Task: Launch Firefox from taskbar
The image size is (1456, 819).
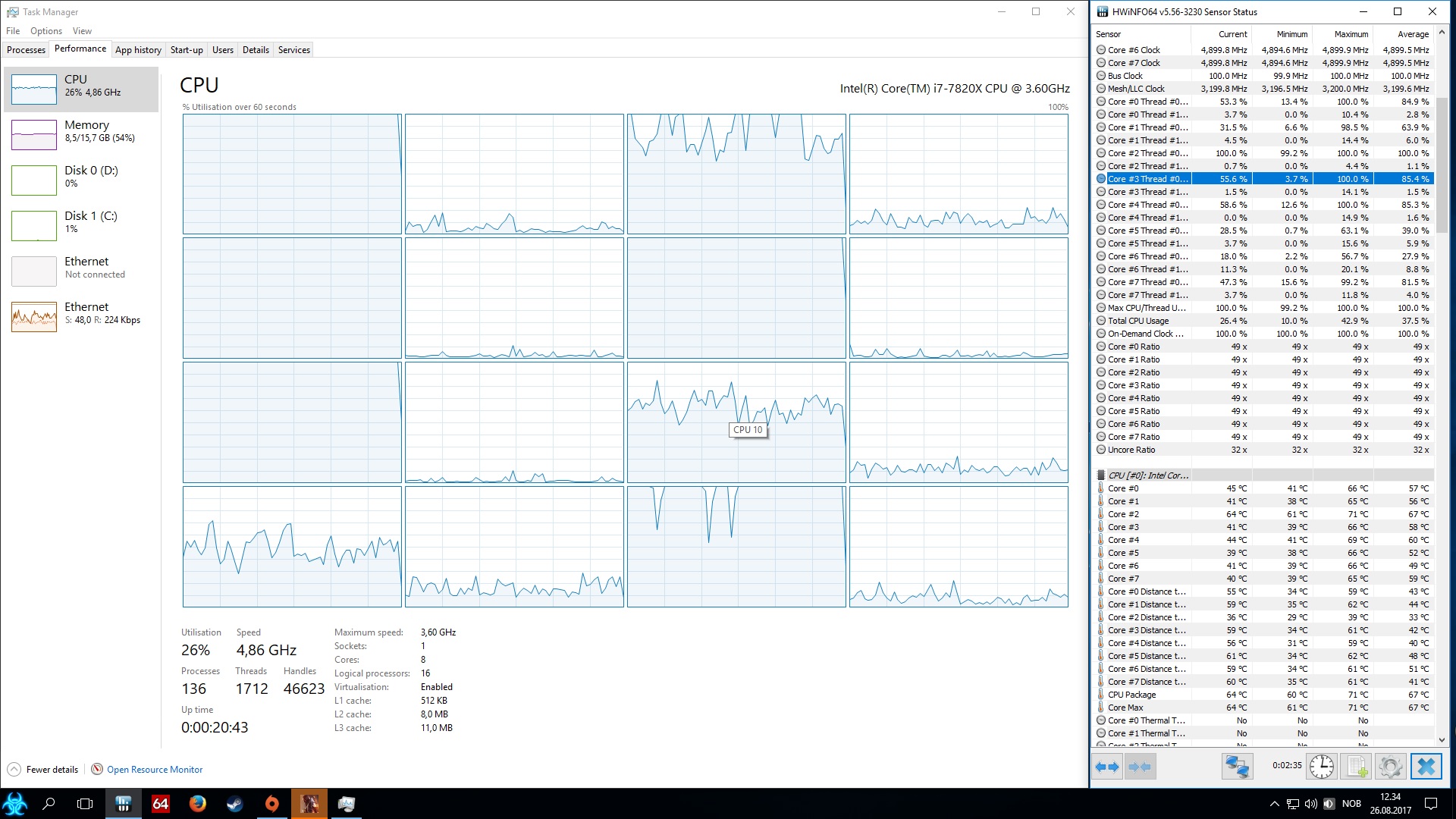Action: click(197, 804)
